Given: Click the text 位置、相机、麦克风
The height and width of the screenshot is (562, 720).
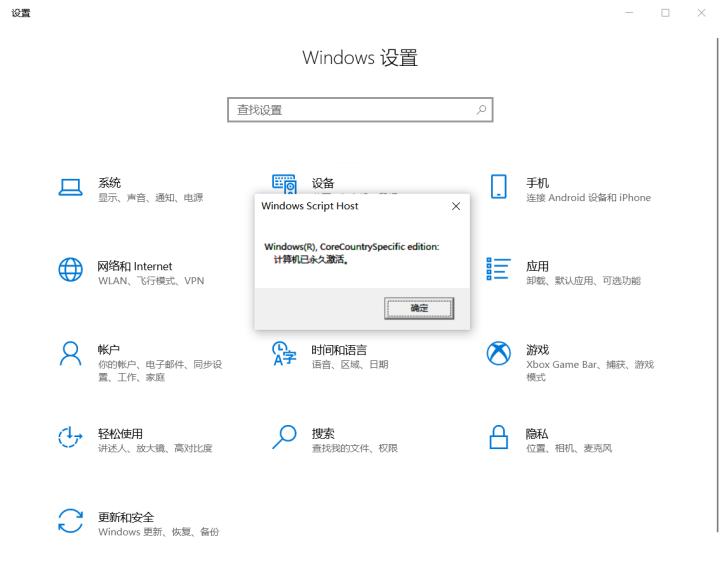Looking at the screenshot, I should click(x=569, y=448).
